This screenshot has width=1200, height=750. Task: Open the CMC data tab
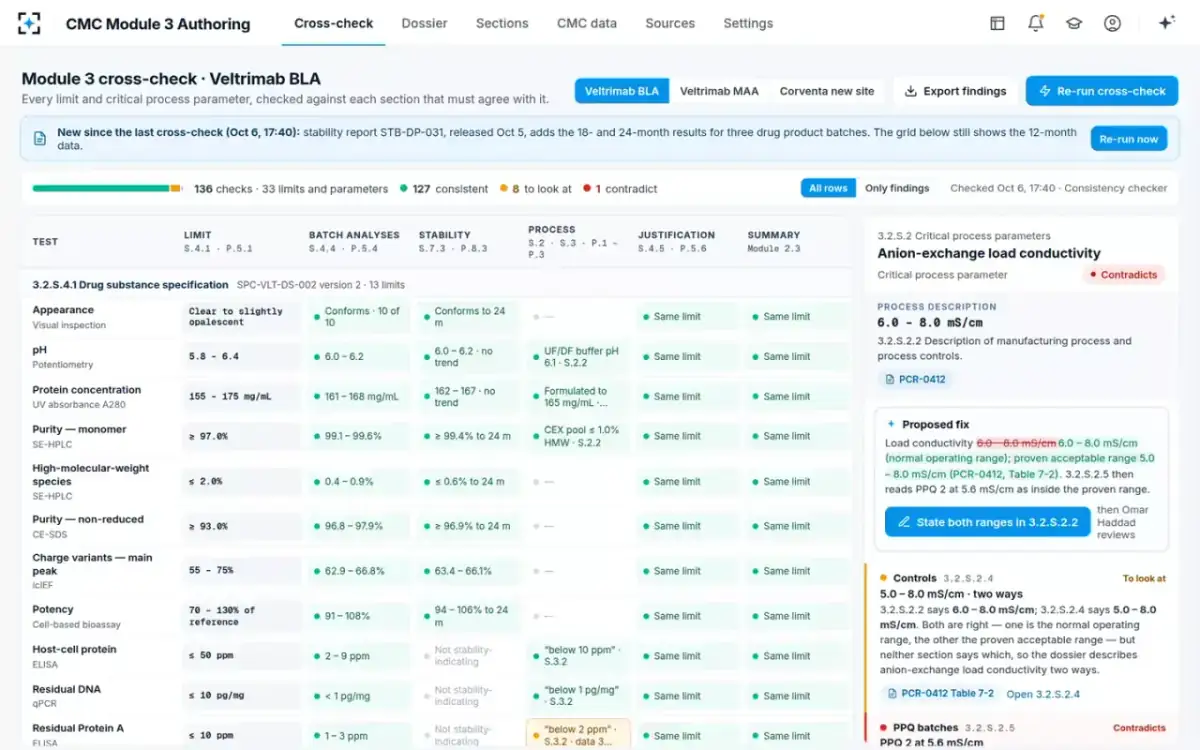point(587,23)
